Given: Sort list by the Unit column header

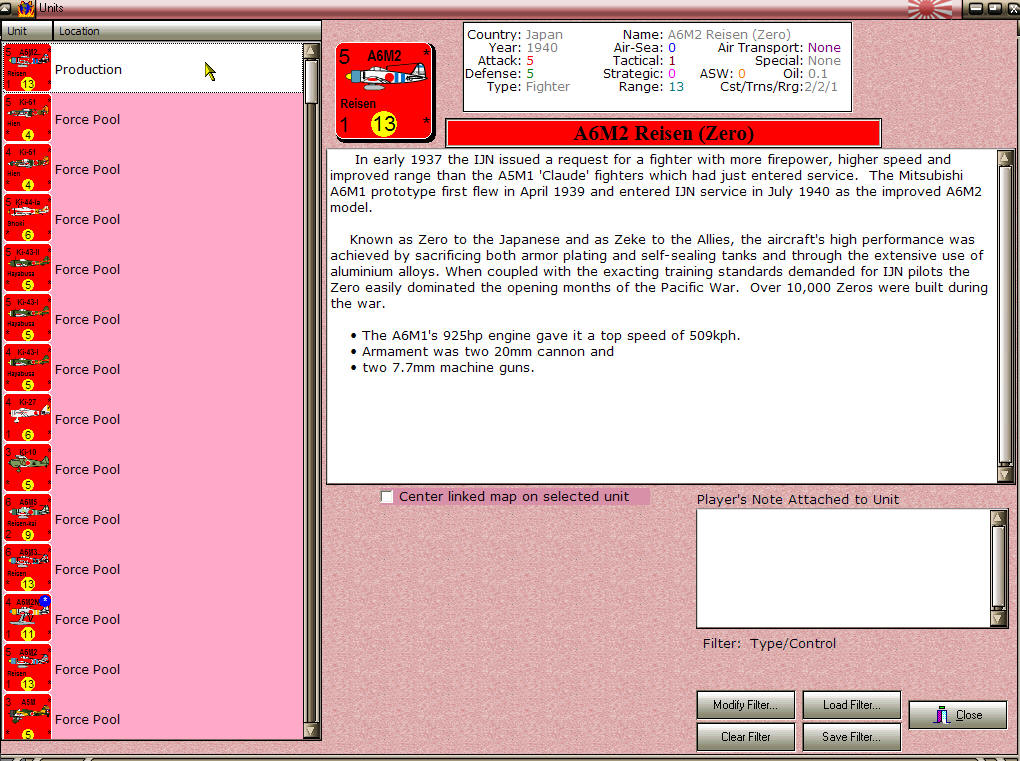Looking at the screenshot, I should click(x=27, y=31).
